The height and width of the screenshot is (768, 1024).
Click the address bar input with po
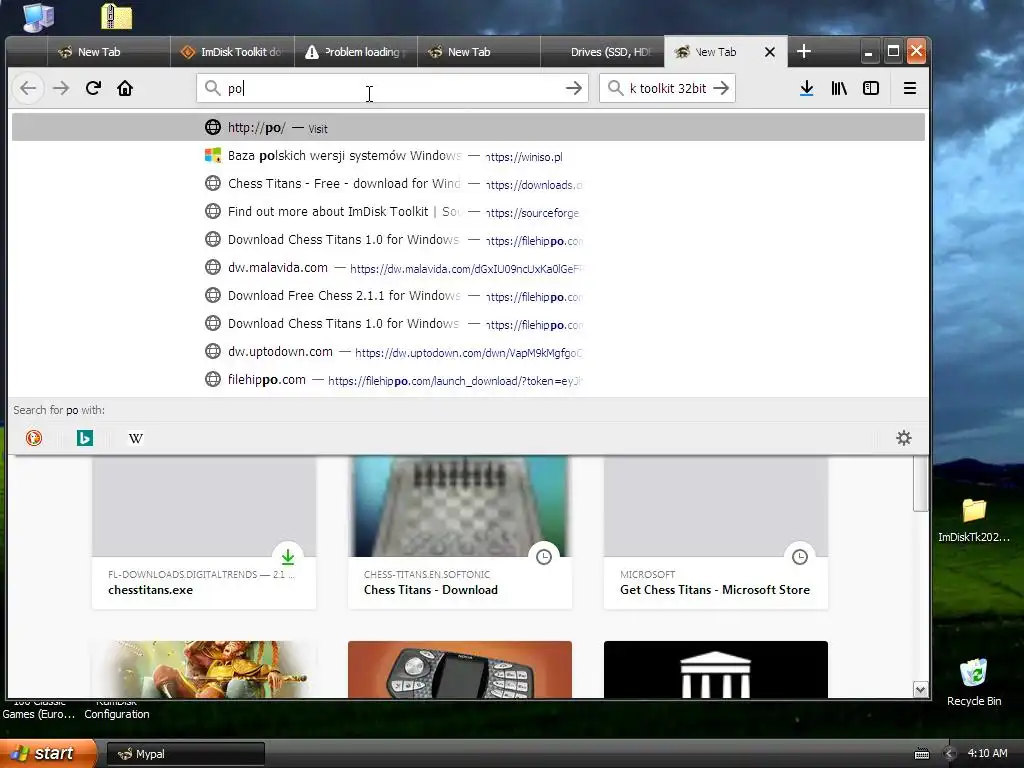(392, 88)
